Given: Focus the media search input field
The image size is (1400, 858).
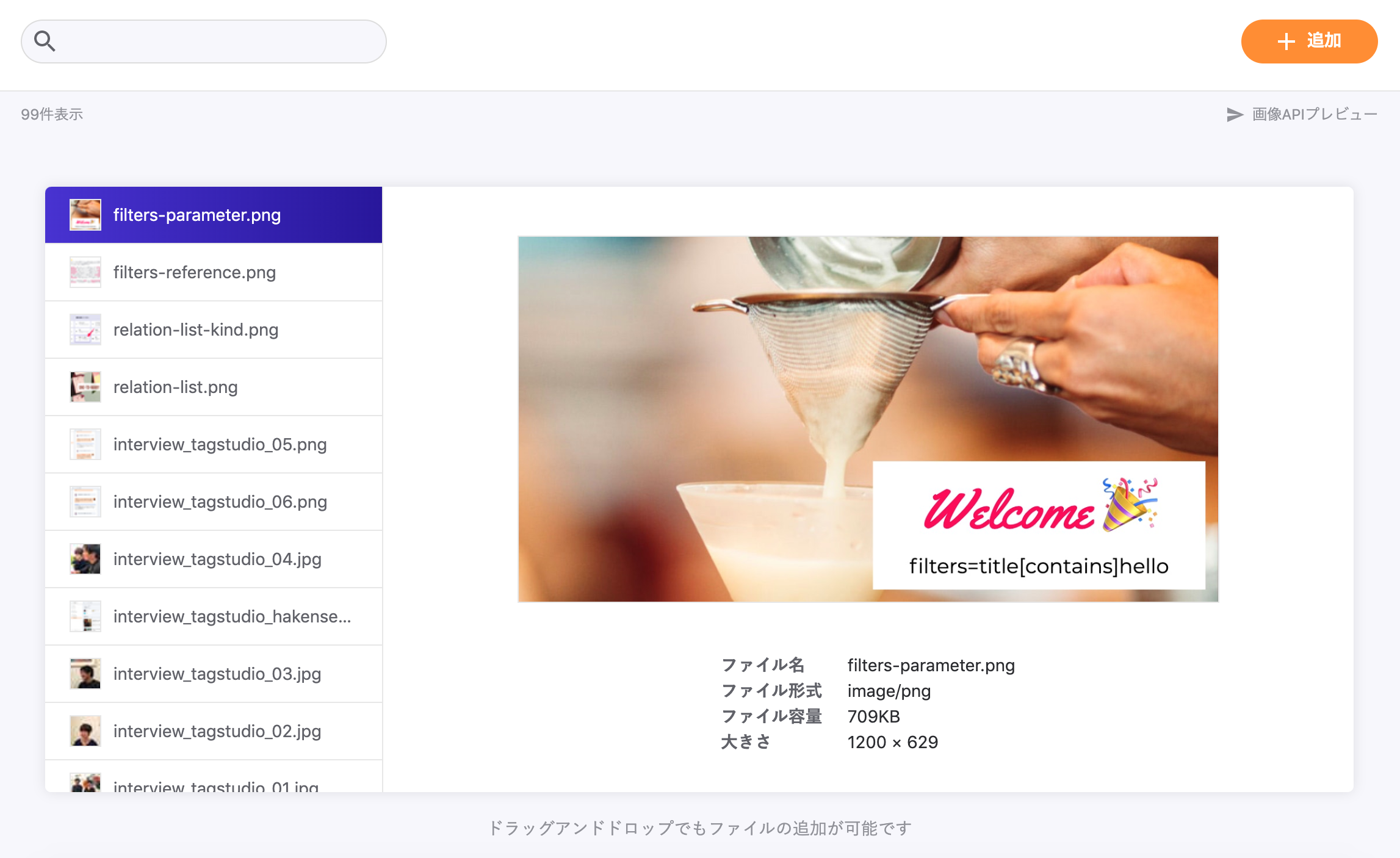Looking at the screenshot, I should [220, 41].
